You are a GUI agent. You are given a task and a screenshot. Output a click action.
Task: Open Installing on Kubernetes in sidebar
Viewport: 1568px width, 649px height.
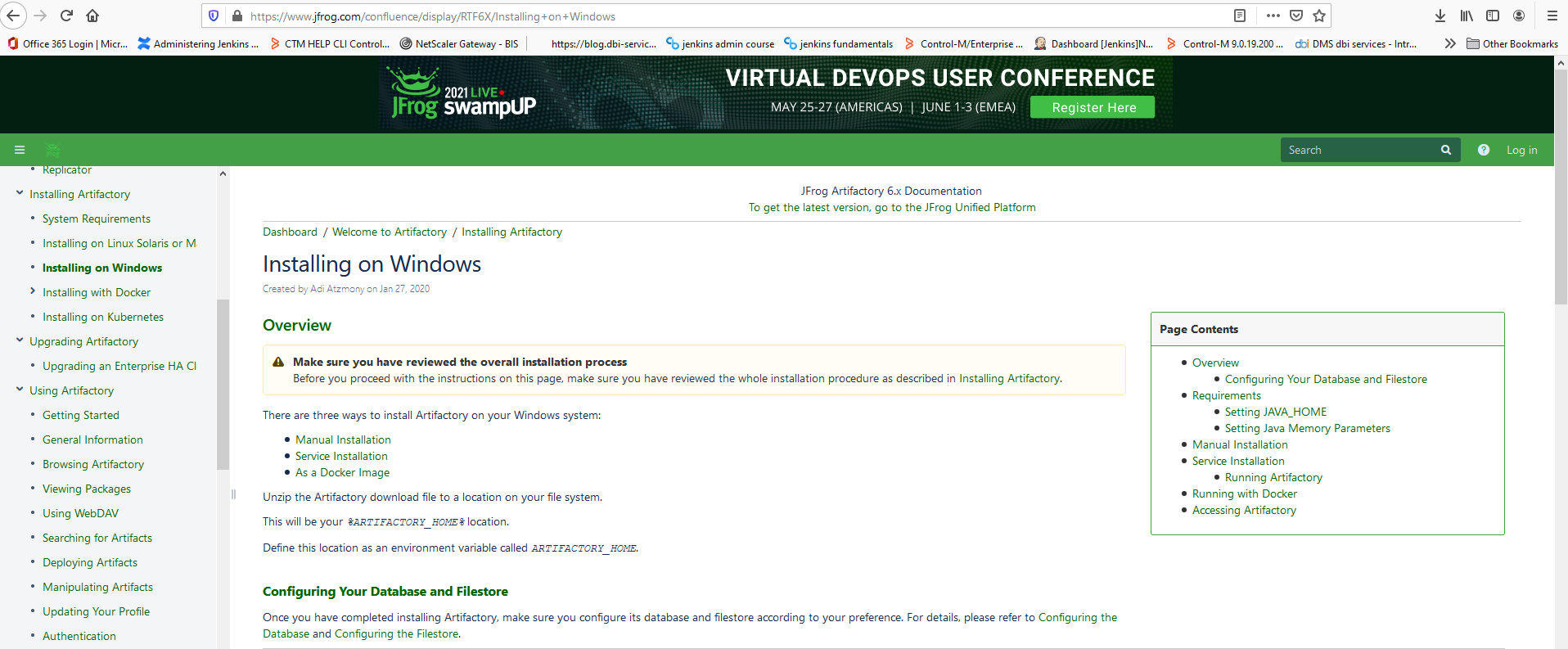(x=103, y=317)
